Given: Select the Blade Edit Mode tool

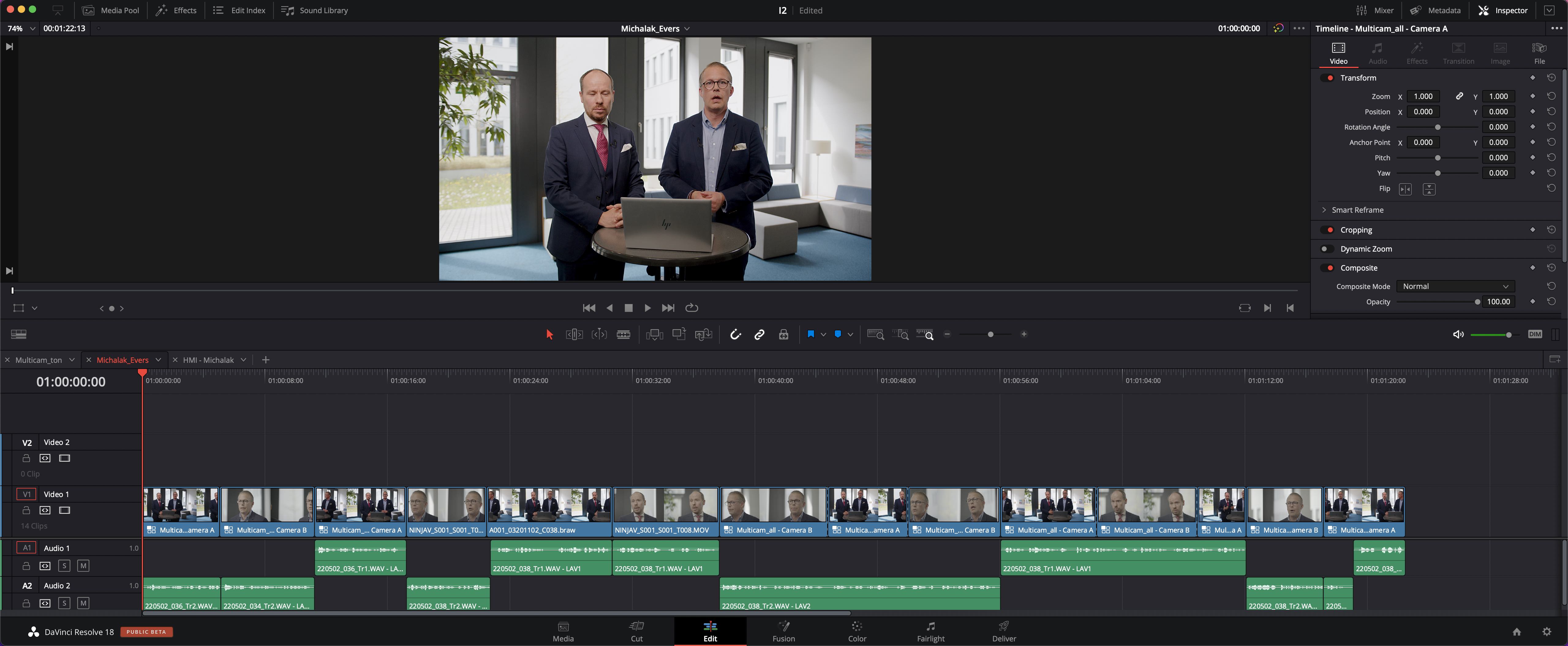Looking at the screenshot, I should click(623, 334).
